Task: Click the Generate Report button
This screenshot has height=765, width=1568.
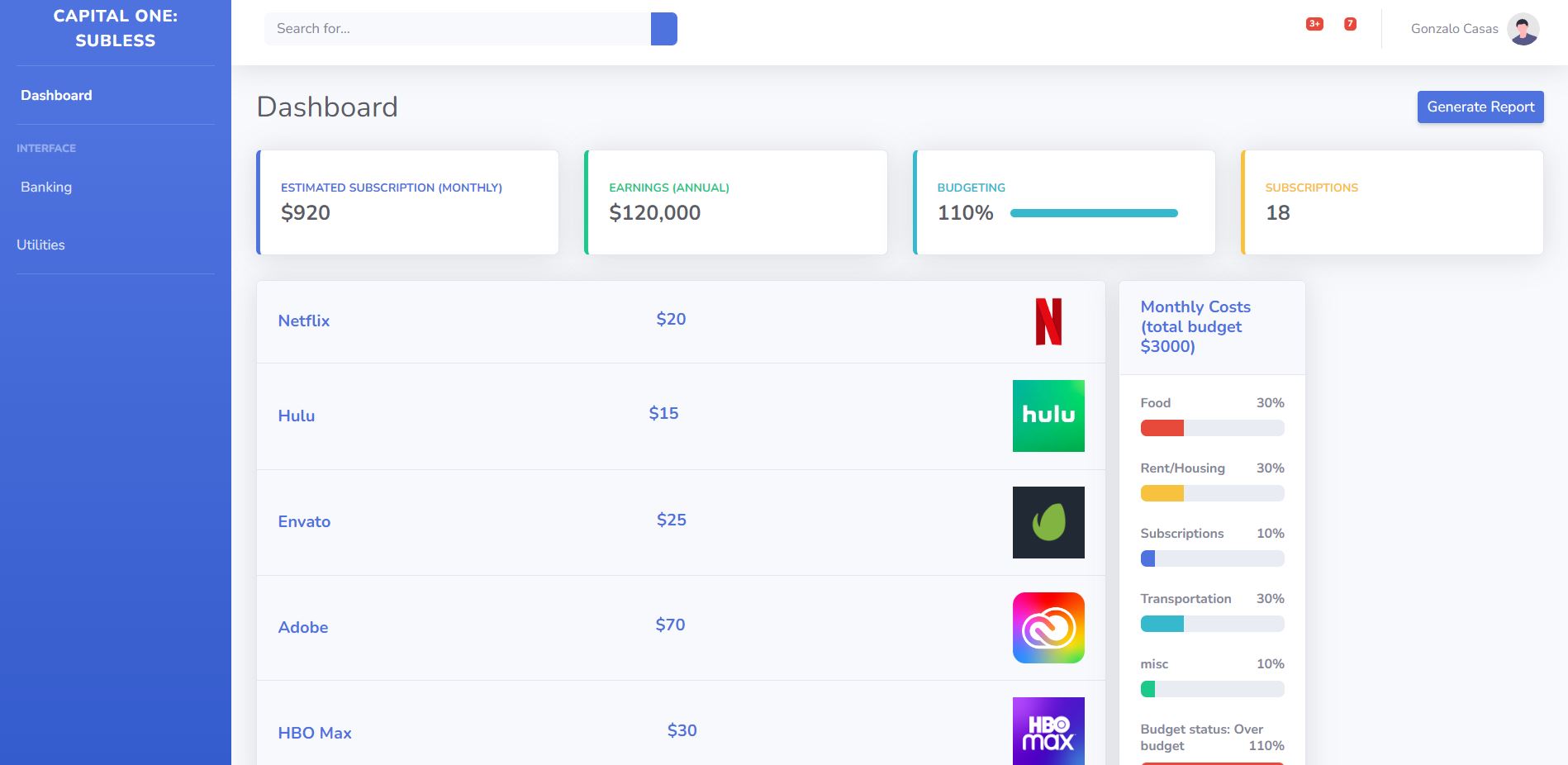Action: tap(1480, 107)
